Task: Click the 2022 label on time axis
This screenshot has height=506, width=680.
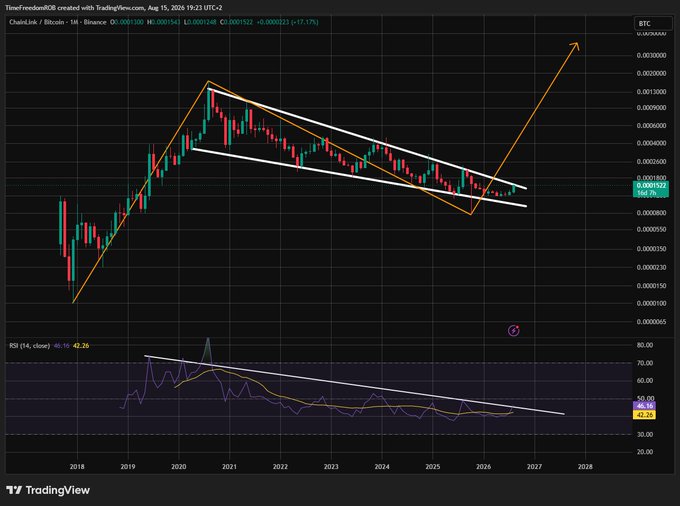Action: [x=280, y=467]
